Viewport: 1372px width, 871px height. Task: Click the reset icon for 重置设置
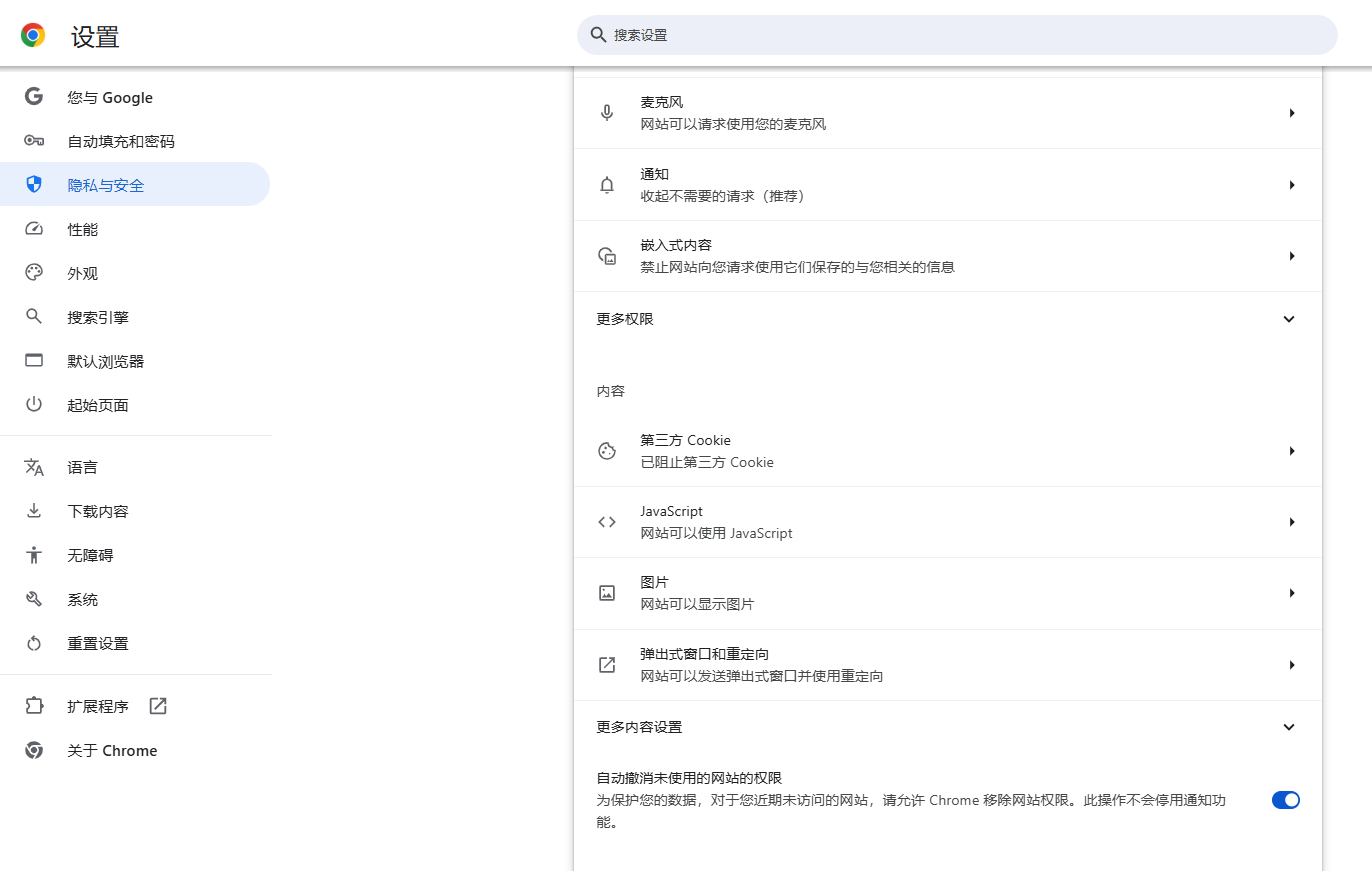pyautogui.click(x=34, y=643)
